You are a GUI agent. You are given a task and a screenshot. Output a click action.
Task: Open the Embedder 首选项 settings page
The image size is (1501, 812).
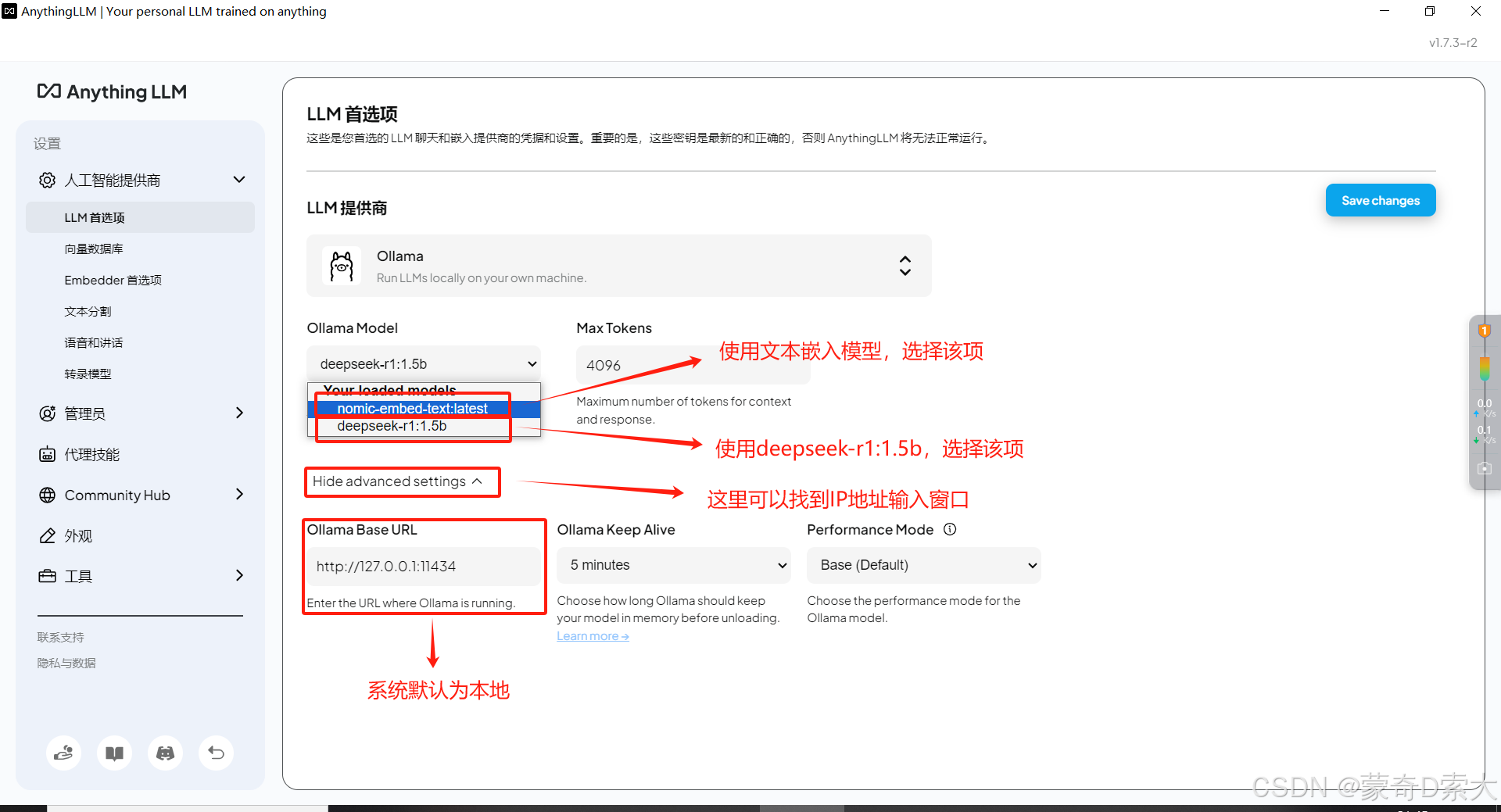pyautogui.click(x=113, y=279)
